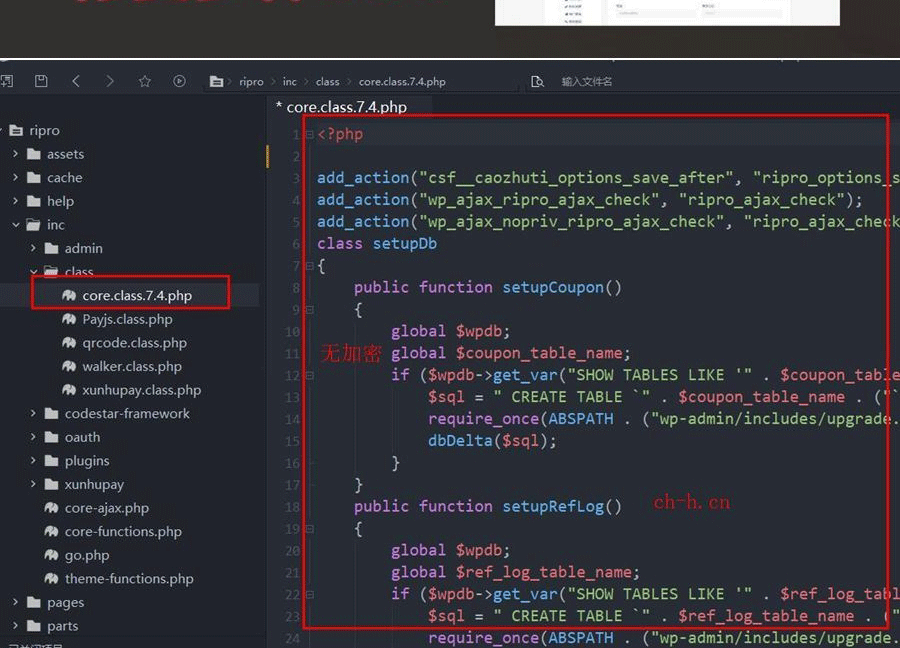Viewport: 900px width, 648px height.
Task: Select 'class' in the breadcrumb path
Action: pos(327,82)
